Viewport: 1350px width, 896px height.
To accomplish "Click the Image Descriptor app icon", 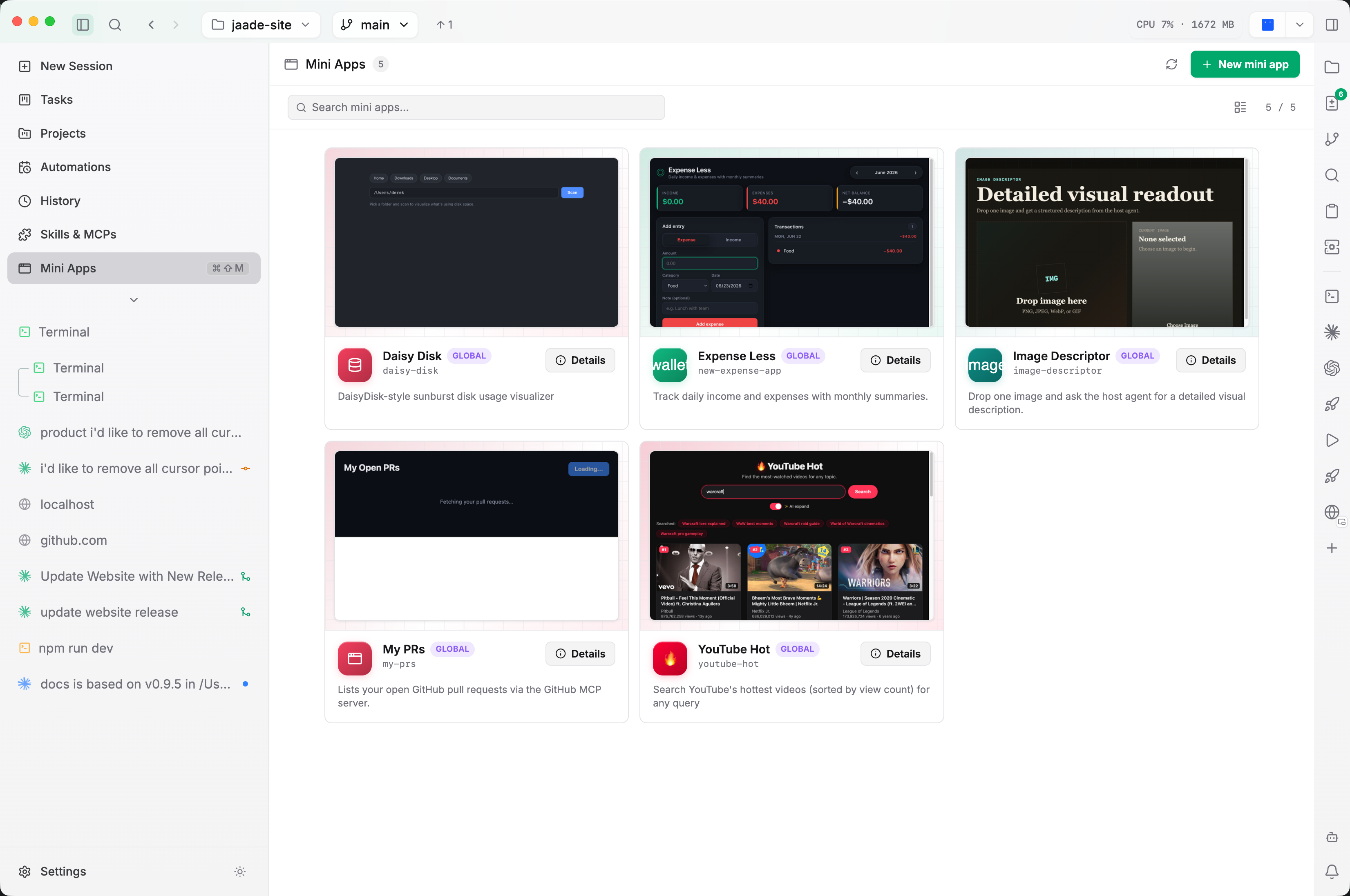I will coord(985,365).
